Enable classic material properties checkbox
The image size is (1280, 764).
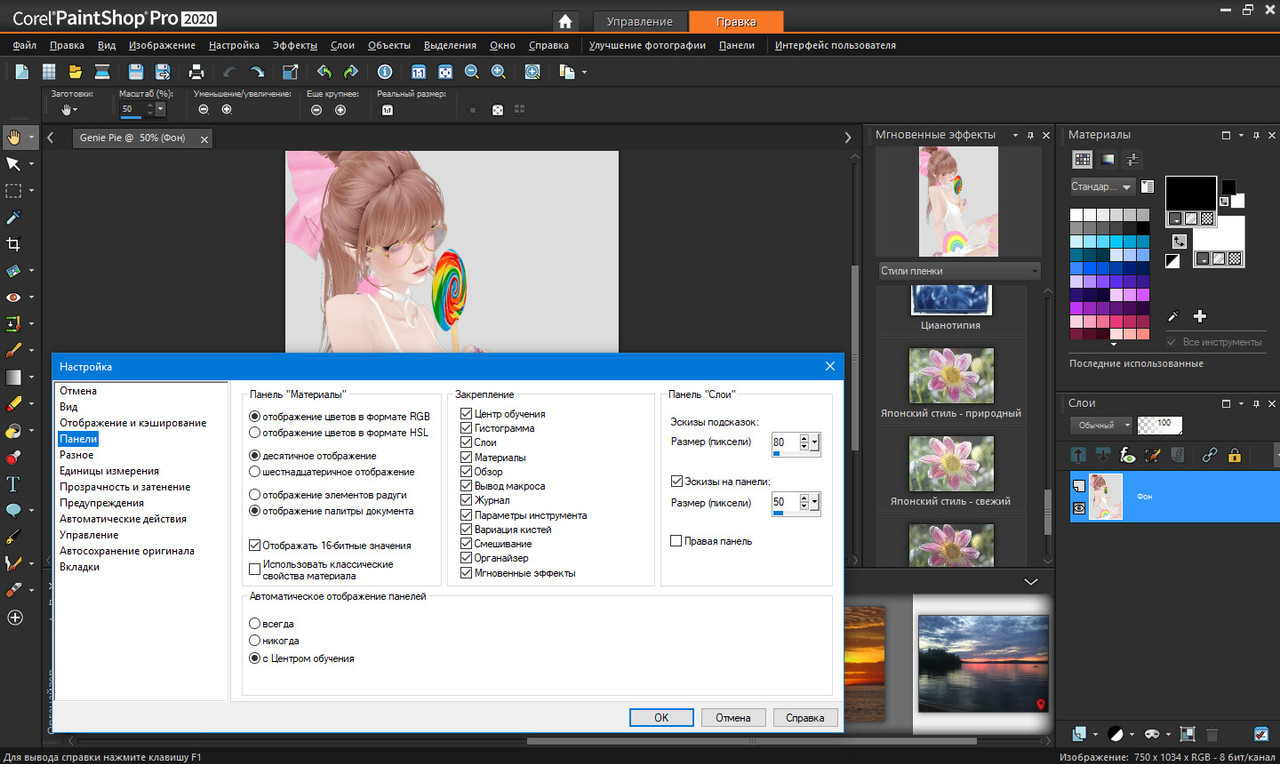point(254,568)
